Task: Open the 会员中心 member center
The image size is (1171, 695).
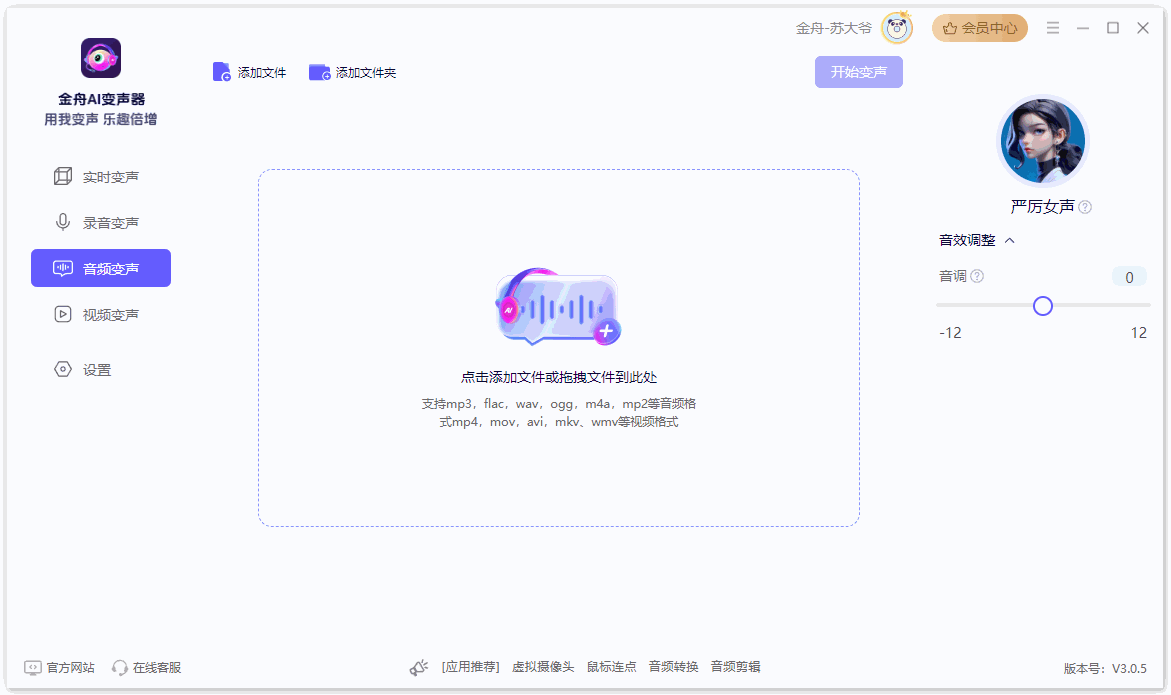Action: [x=980, y=29]
